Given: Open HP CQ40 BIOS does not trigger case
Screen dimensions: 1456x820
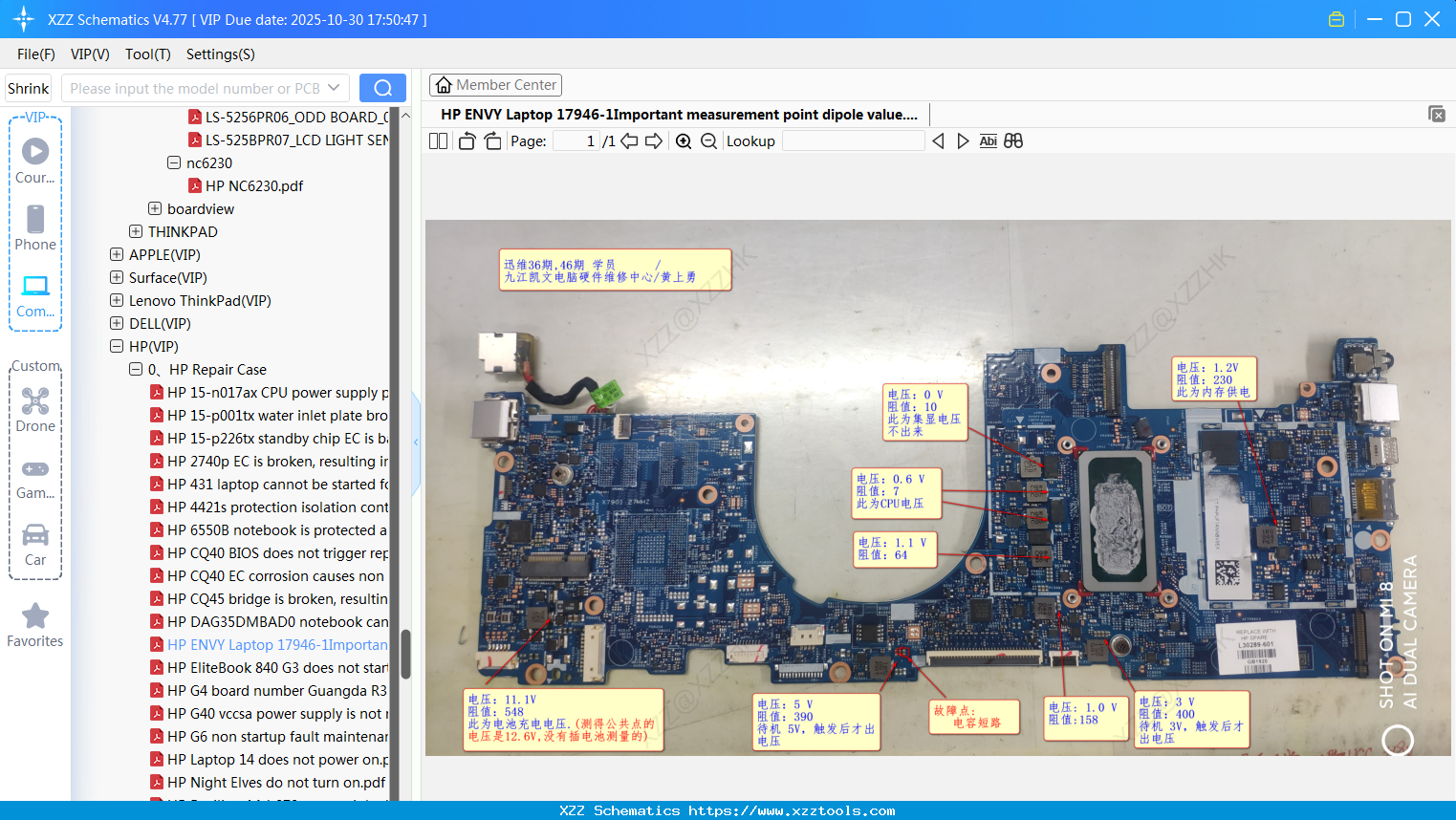Looking at the screenshot, I should pyautogui.click(x=269, y=552).
